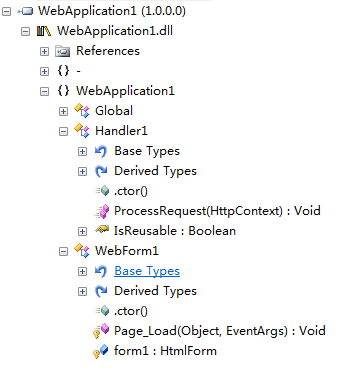360x375 pixels.
Task: Select the Global class label
Action: 114,111
